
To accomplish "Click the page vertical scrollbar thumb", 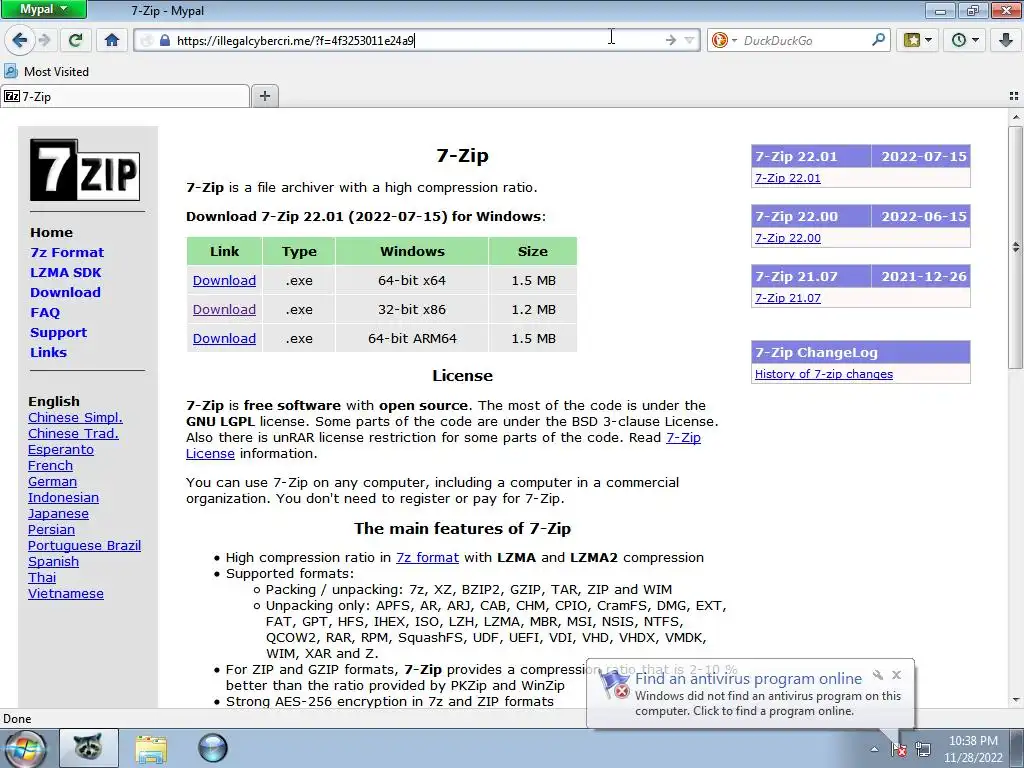I will point(1016,248).
